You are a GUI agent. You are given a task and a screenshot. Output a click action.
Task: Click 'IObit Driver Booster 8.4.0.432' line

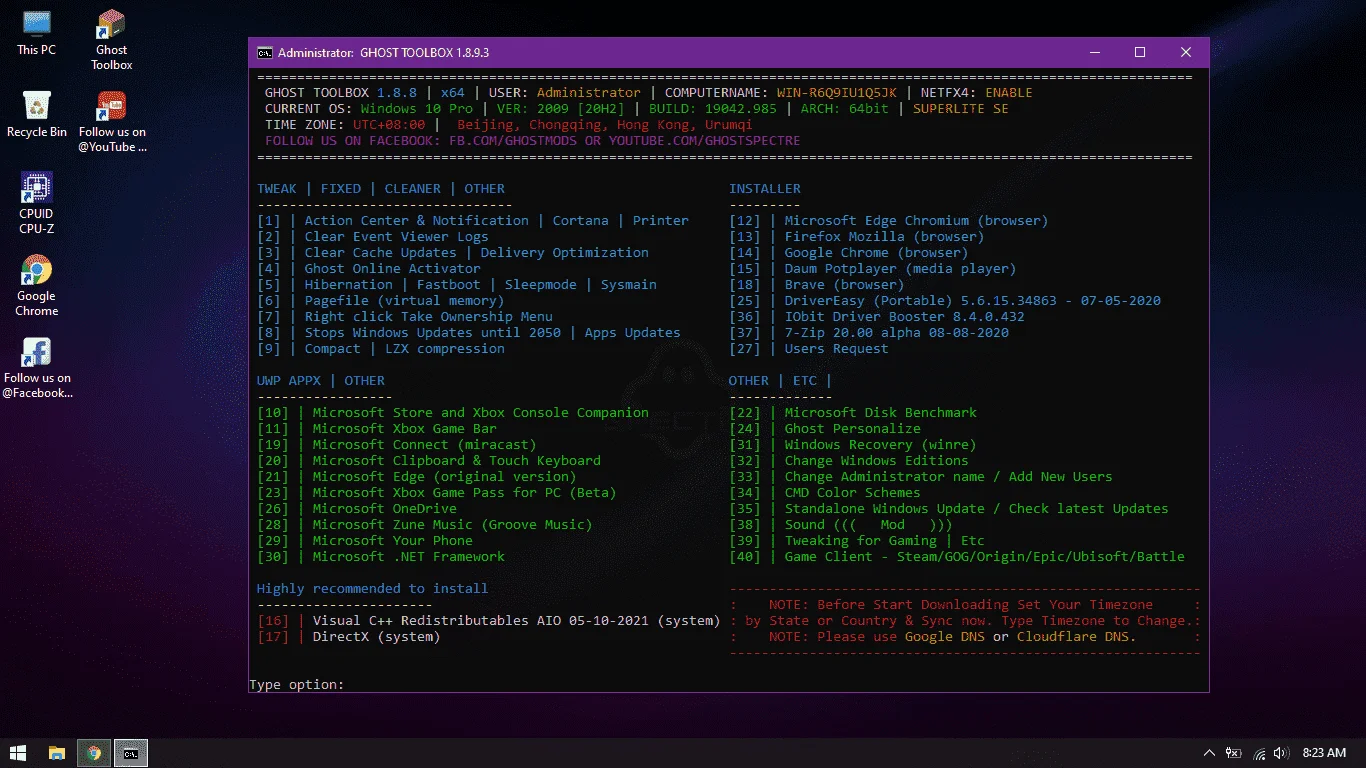tap(905, 317)
